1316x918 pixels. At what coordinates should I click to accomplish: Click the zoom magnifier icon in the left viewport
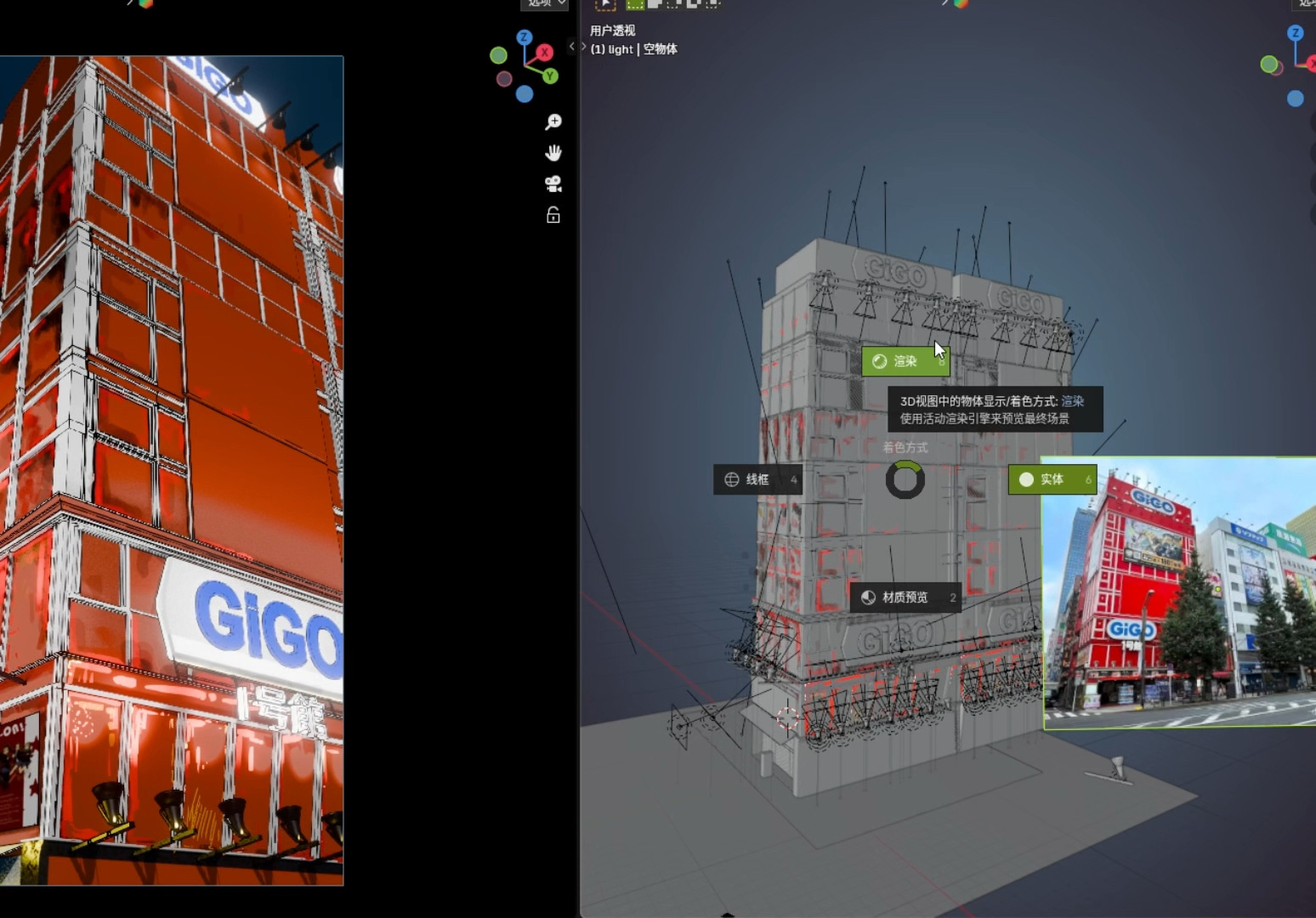pos(553,122)
